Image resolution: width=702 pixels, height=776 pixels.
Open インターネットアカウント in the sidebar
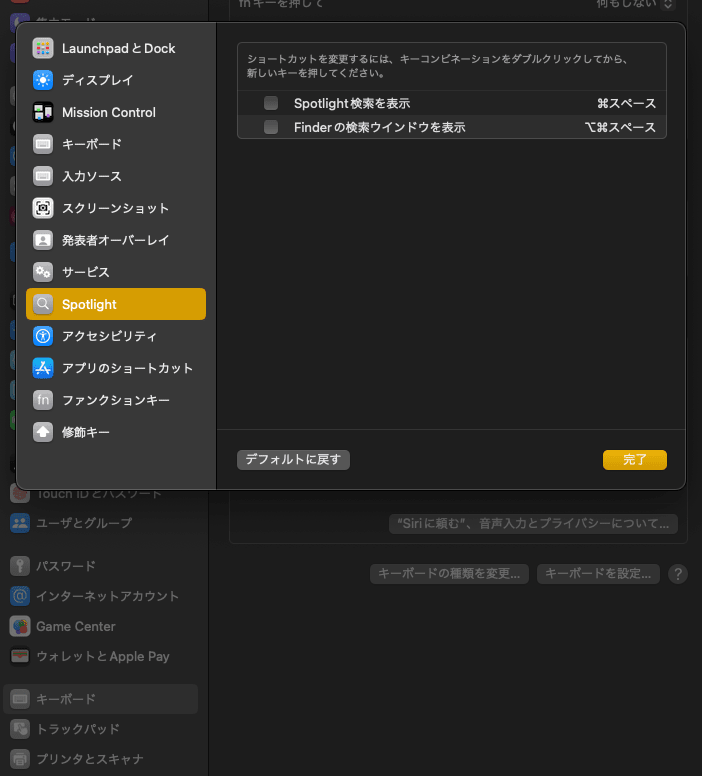(x=100, y=596)
